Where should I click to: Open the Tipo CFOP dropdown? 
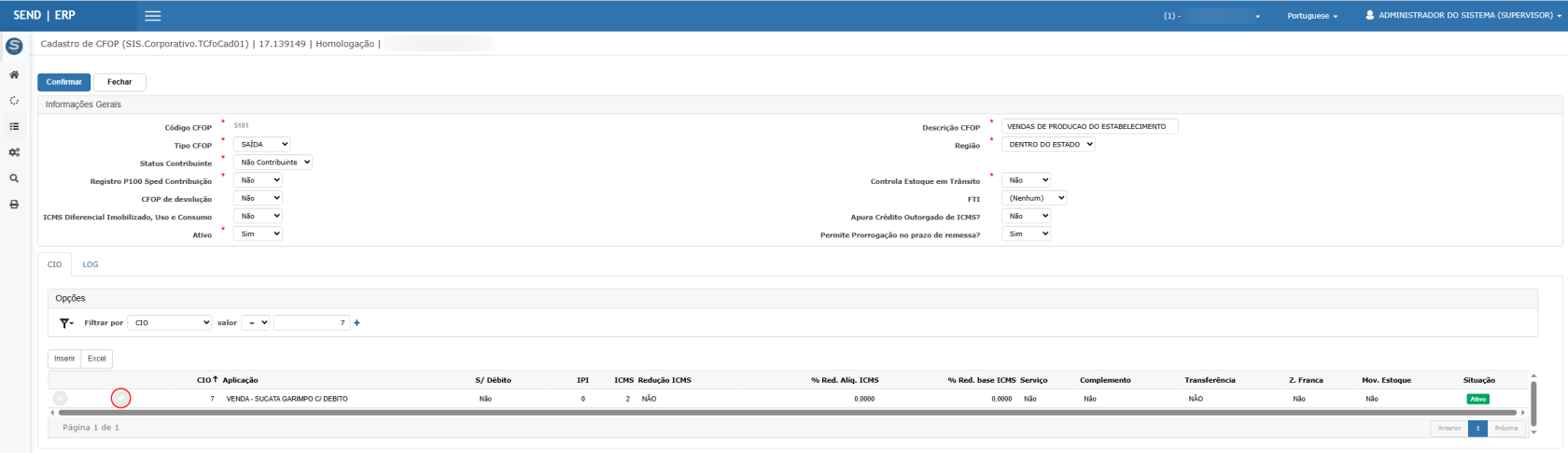(x=261, y=145)
